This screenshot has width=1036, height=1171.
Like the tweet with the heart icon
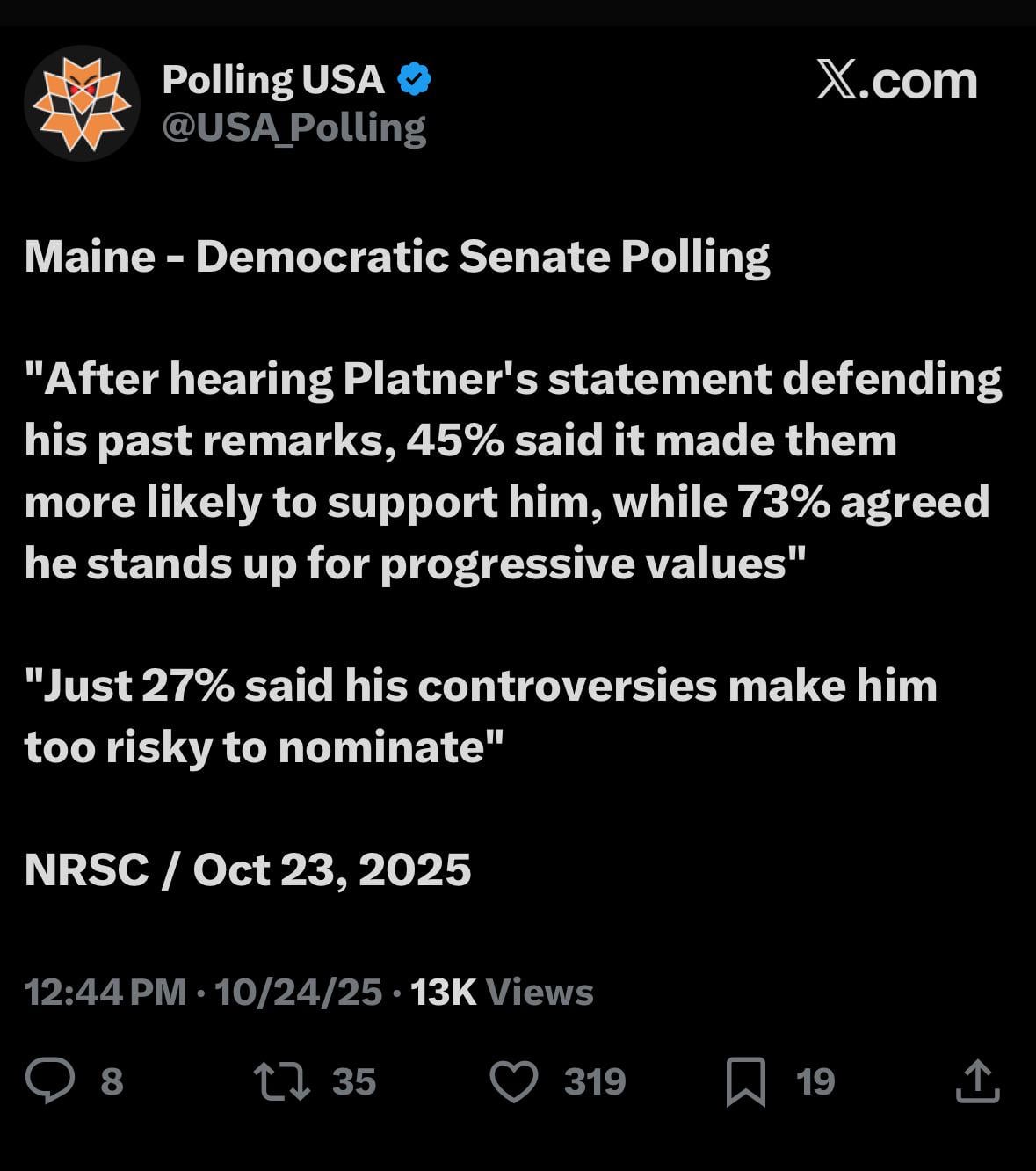513,1081
